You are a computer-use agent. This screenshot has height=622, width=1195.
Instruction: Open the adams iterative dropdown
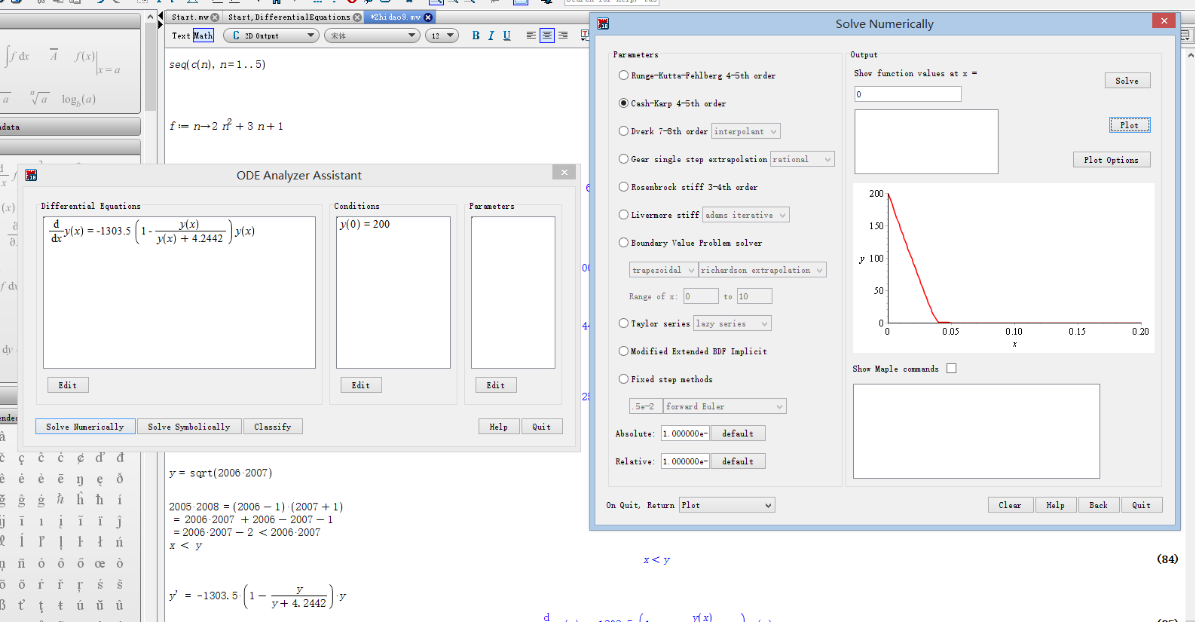pyautogui.click(x=745, y=215)
